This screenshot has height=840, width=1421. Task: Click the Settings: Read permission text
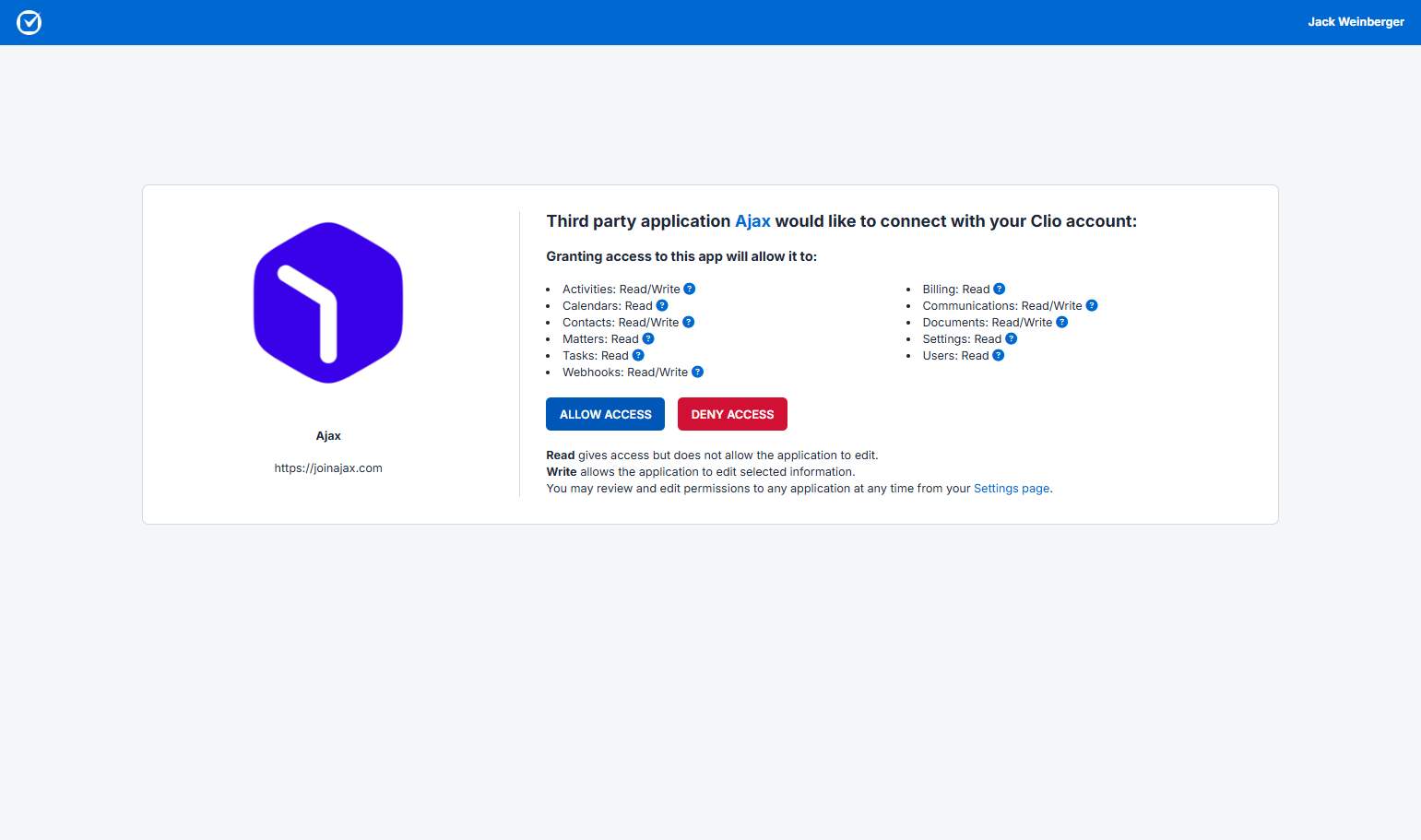(x=962, y=339)
